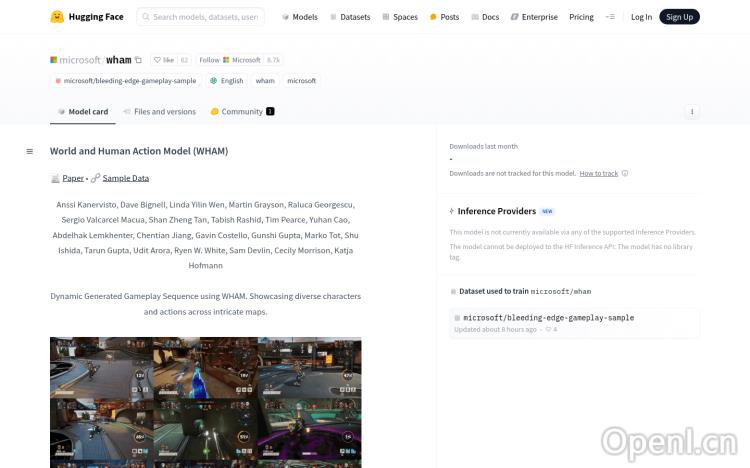Click the gameplay sequence preview image
The image size is (750, 468).
205,402
